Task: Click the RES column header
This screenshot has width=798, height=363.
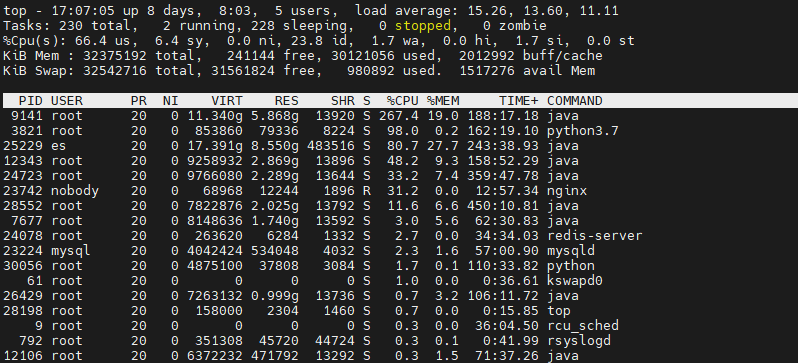Action: pyautogui.click(x=287, y=101)
